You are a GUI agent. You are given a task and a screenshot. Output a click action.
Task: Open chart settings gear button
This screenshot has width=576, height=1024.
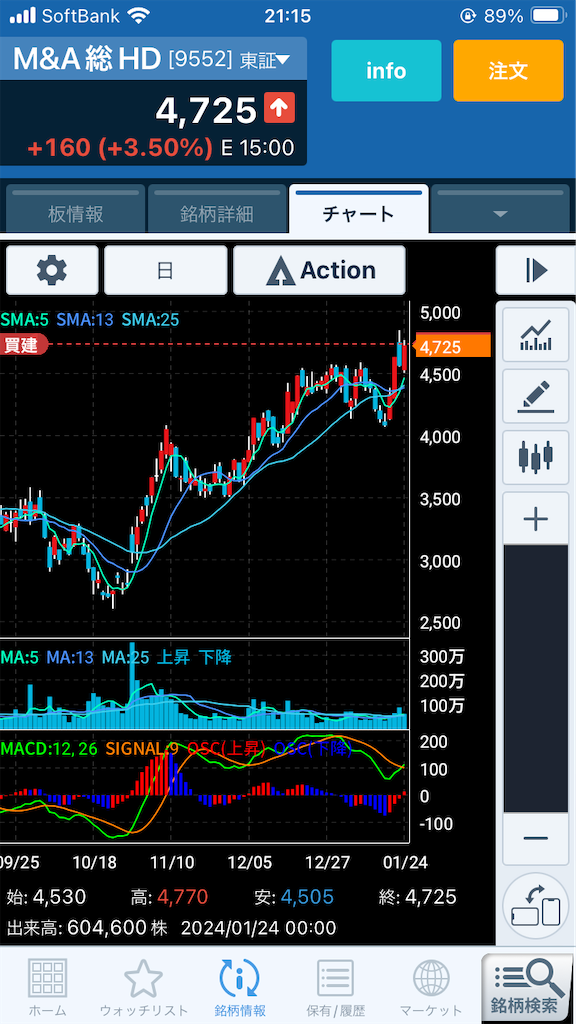[x=52, y=270]
